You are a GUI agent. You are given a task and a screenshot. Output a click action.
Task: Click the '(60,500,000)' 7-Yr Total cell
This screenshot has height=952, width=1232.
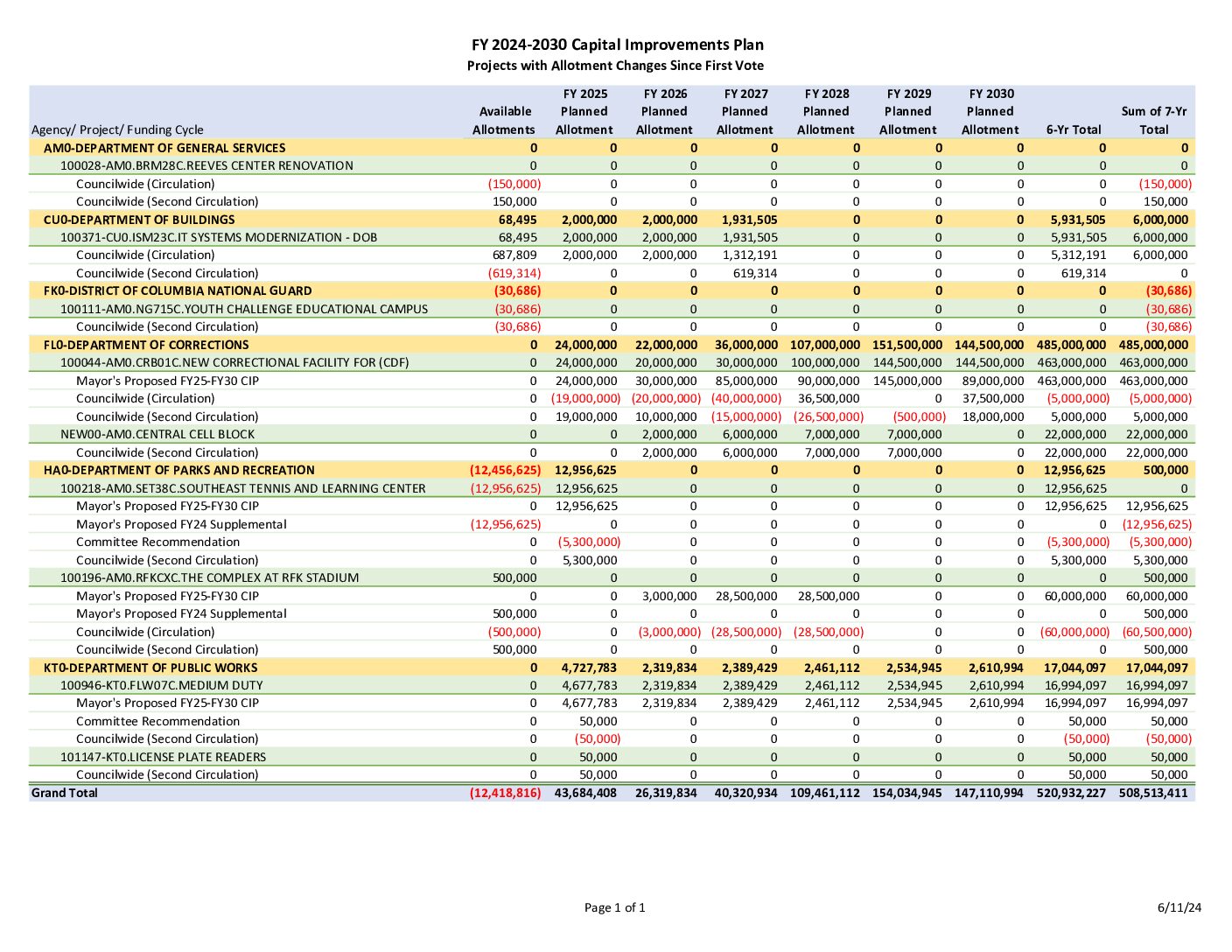coord(1157,632)
